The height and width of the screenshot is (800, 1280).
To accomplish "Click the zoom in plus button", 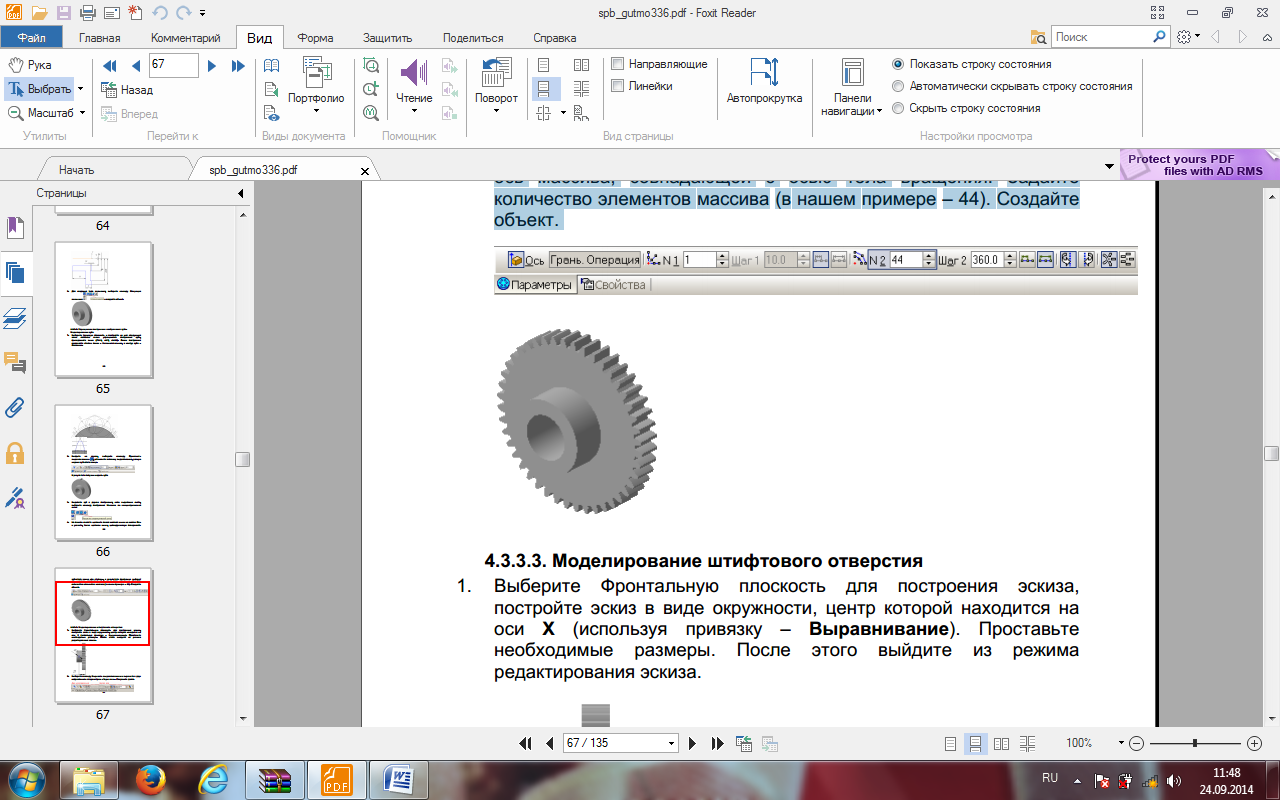I will pyautogui.click(x=1255, y=743).
